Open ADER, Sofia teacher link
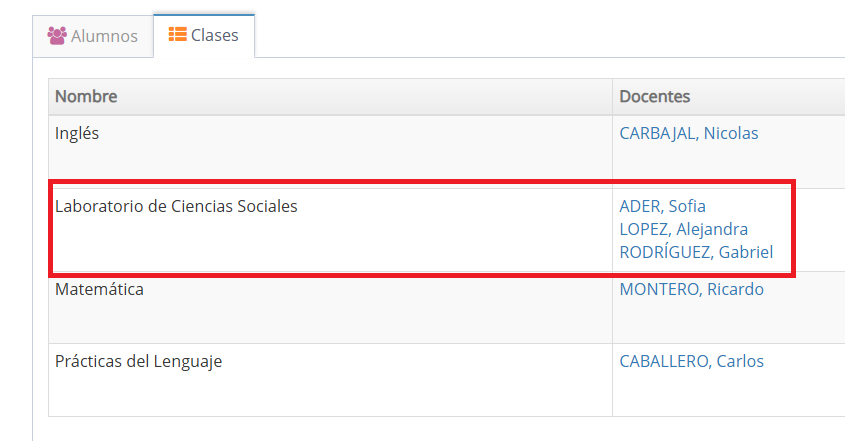Screen dimensions: 845x441 [663, 206]
